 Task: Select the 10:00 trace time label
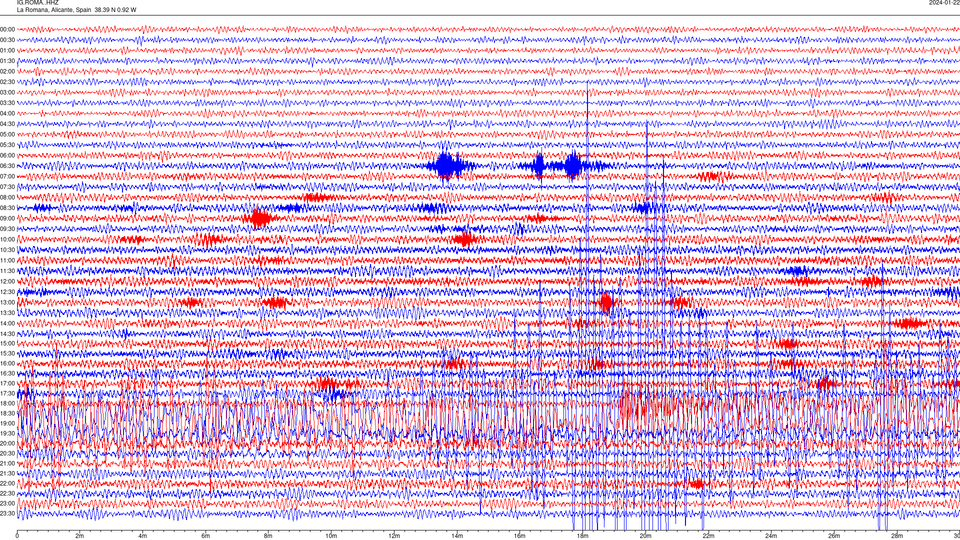coord(7,239)
